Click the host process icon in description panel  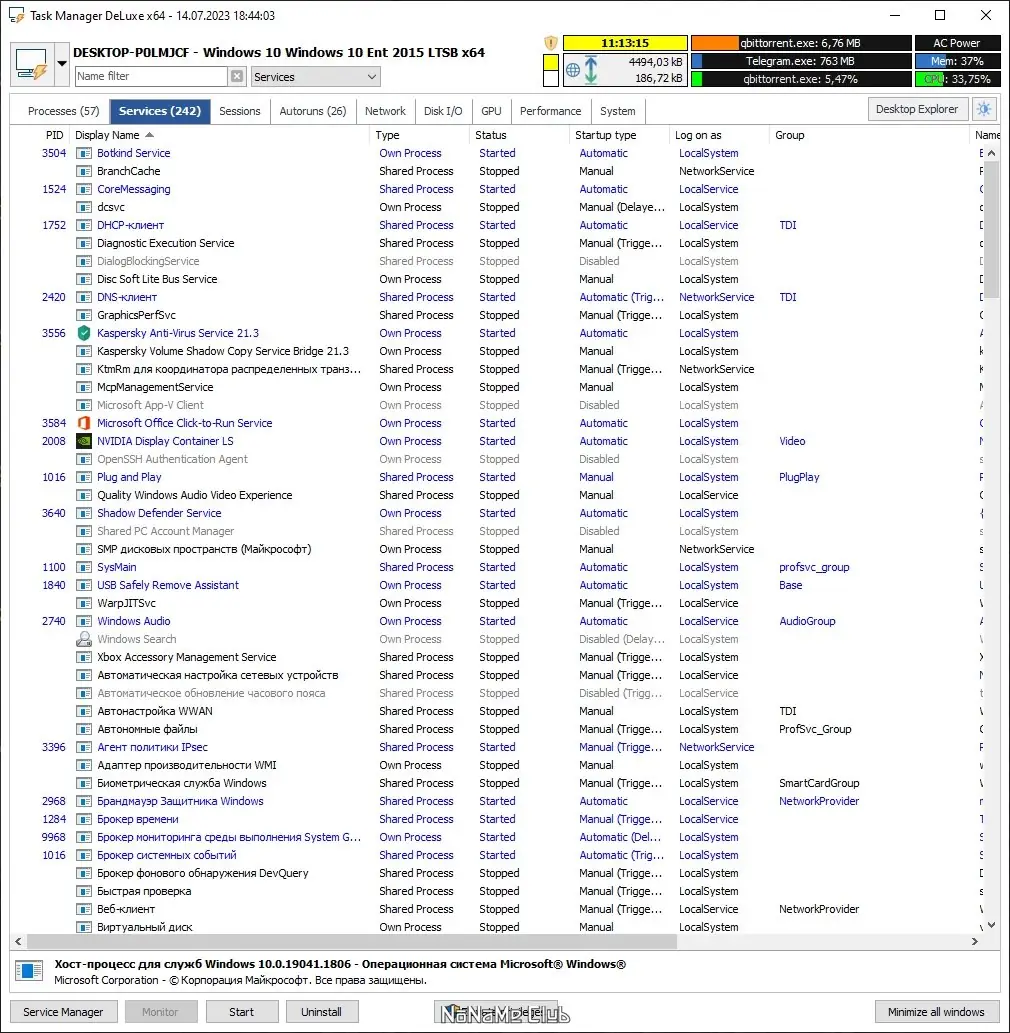tap(29, 970)
